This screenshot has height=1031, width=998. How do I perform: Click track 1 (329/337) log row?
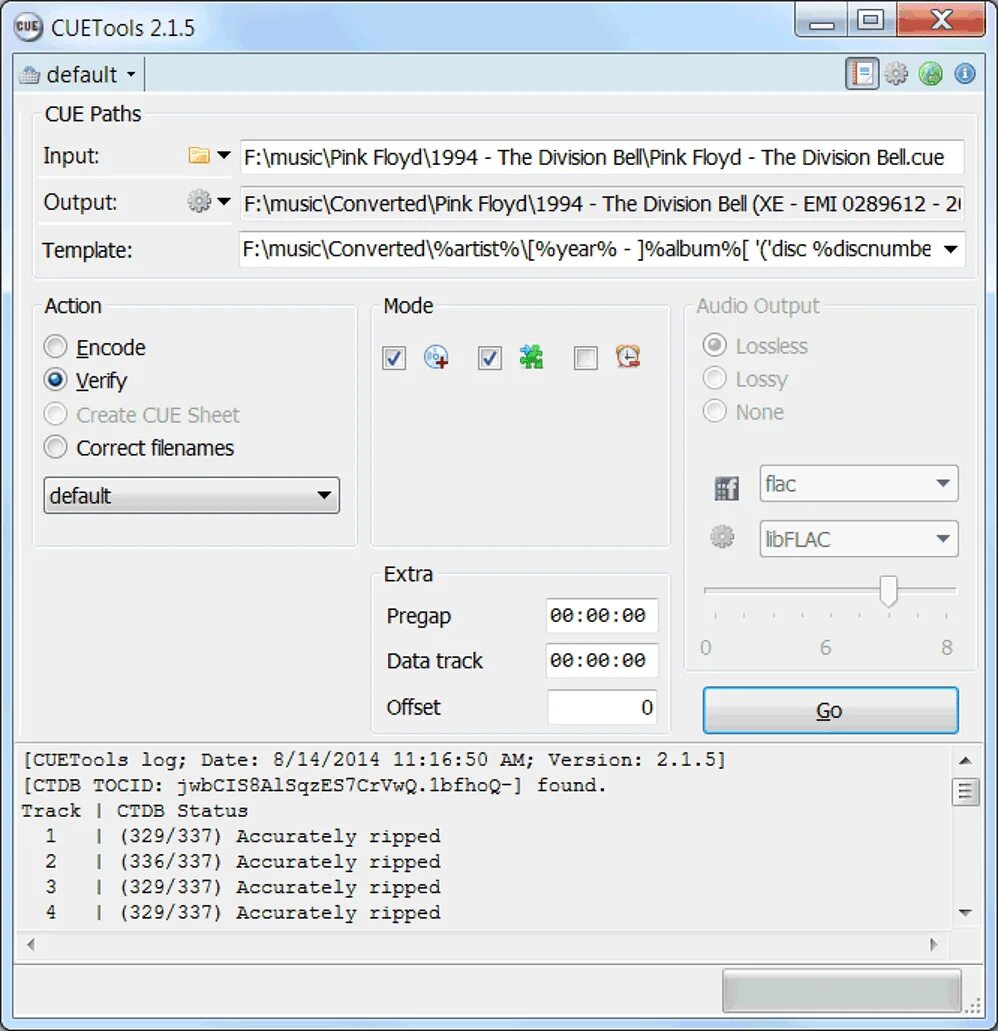click(x=243, y=836)
